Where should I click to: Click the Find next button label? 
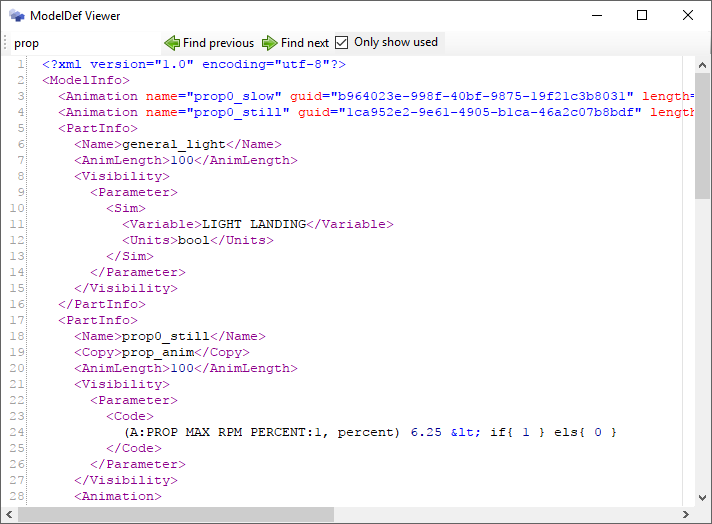pos(305,43)
